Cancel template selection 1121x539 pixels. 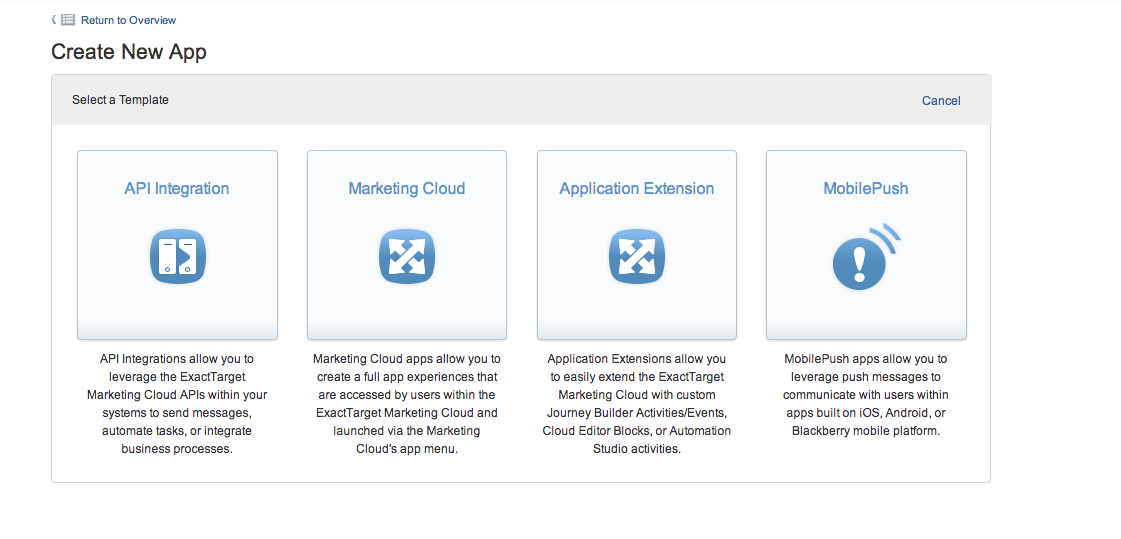941,101
